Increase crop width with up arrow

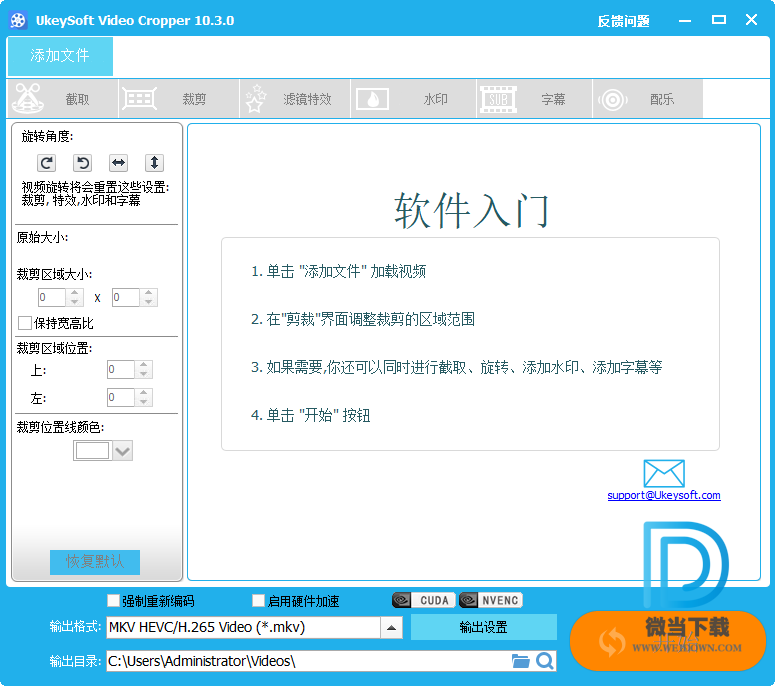pyautogui.click(x=74, y=293)
